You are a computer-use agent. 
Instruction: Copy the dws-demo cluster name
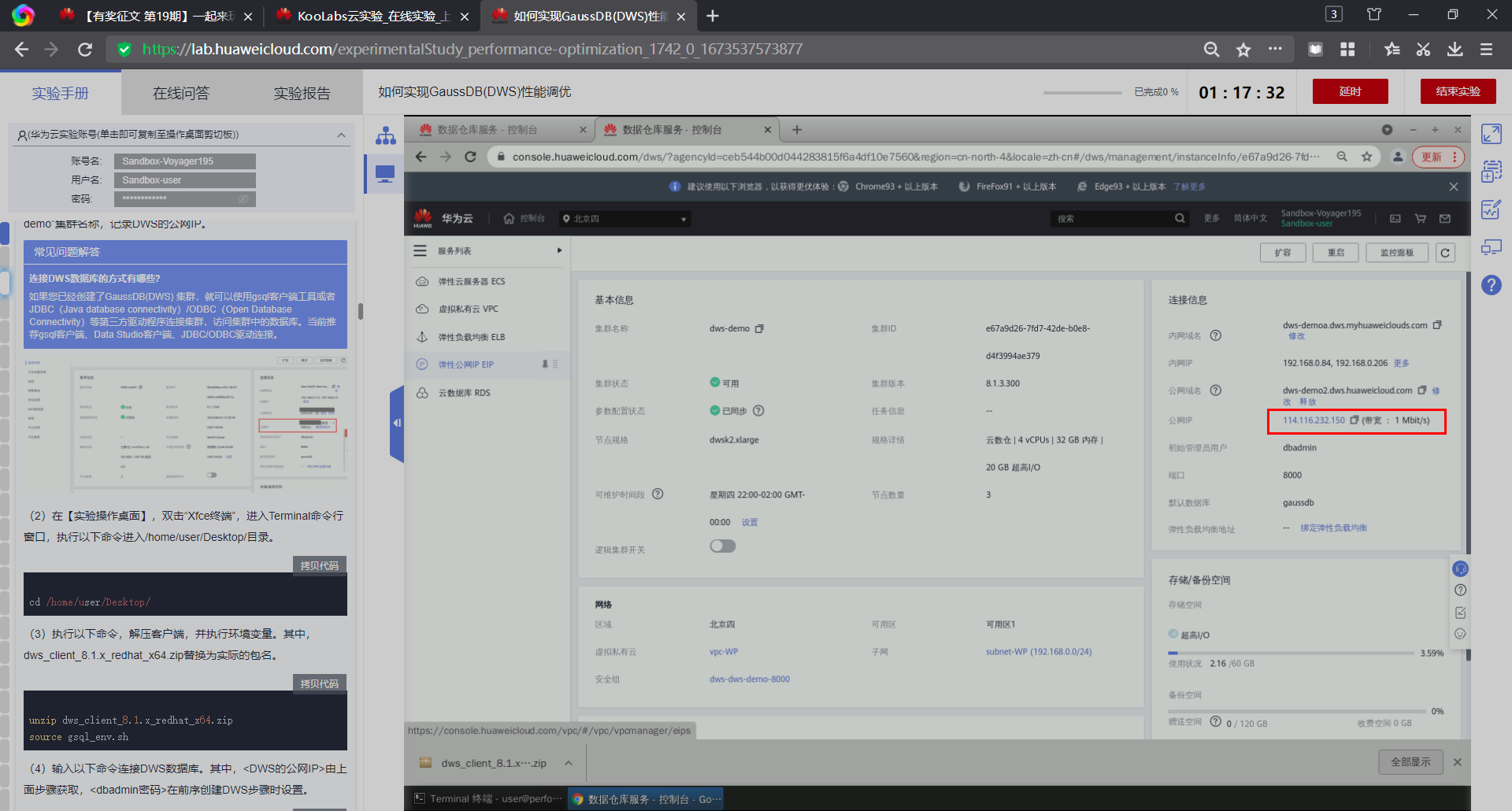tap(759, 328)
